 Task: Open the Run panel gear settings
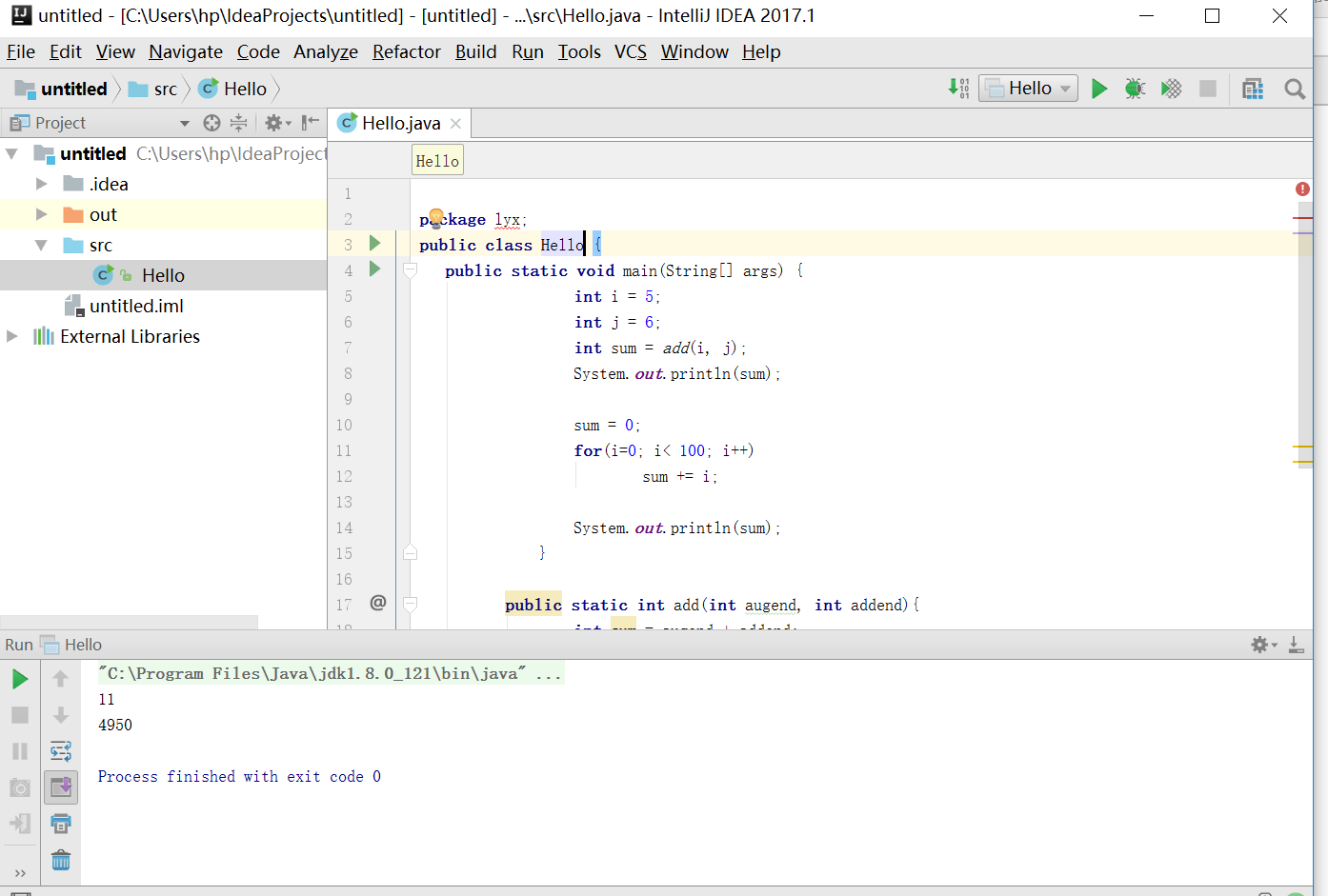click(x=1264, y=645)
